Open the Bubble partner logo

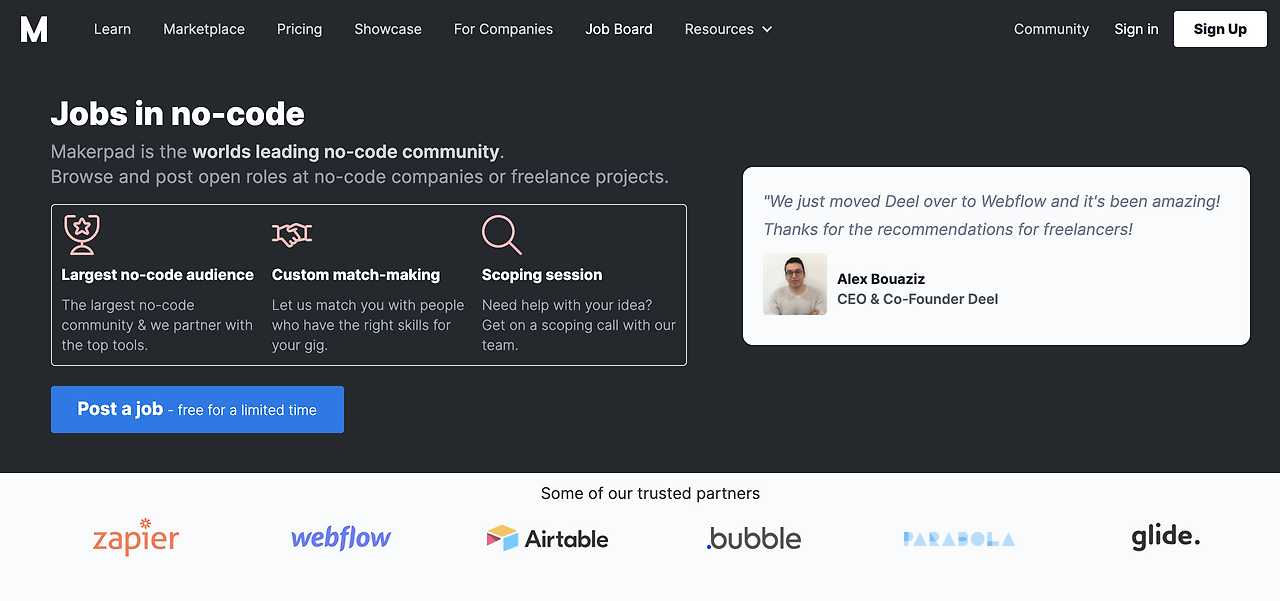tap(754, 539)
